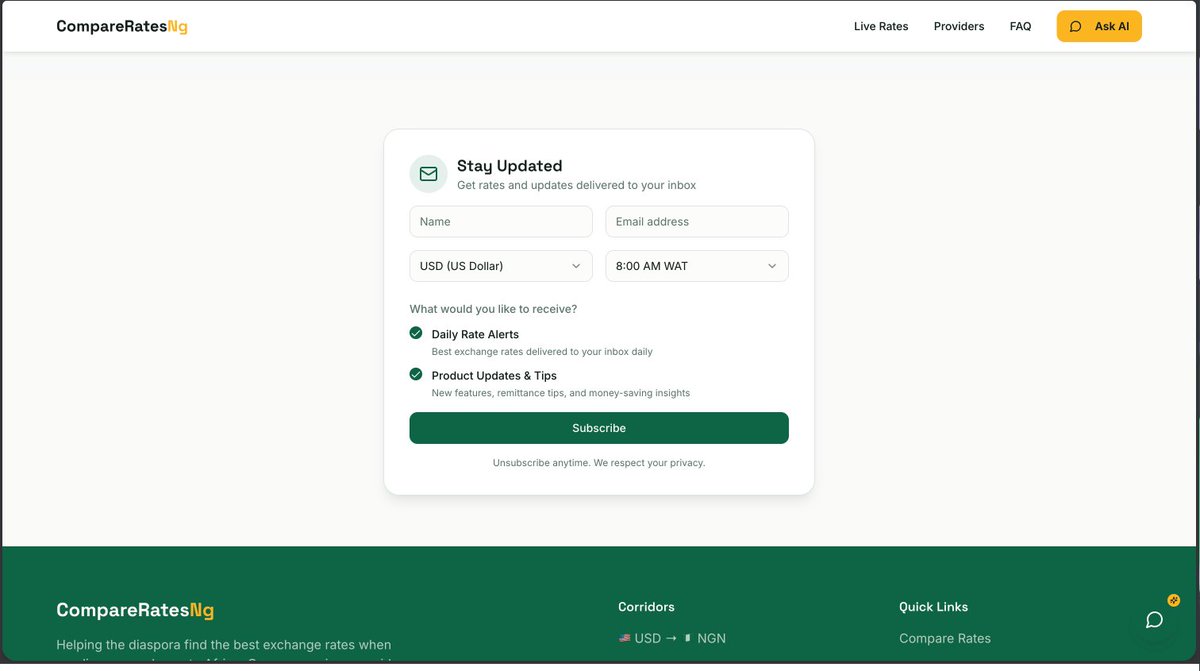Click the "Quick Links" footer heading

click(933, 607)
